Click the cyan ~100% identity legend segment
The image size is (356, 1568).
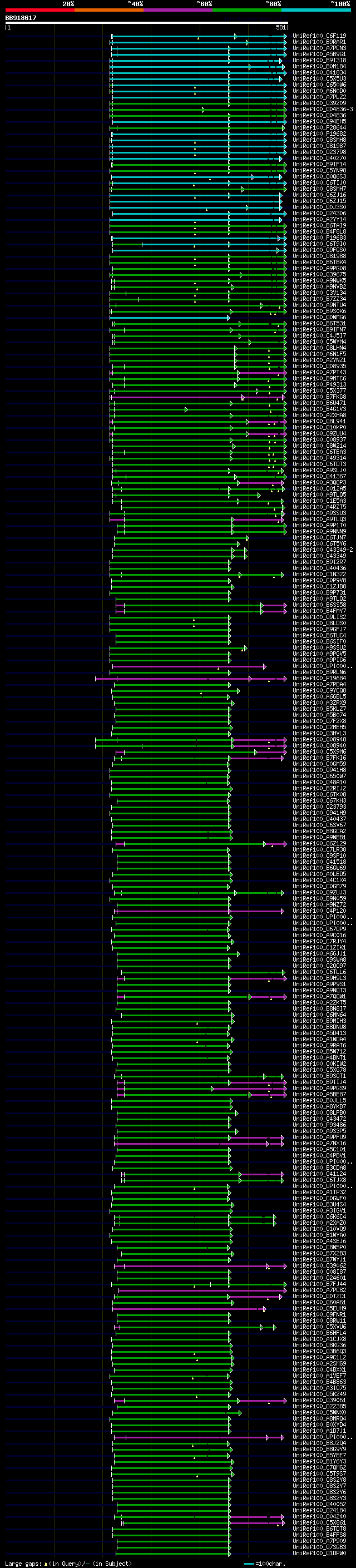click(x=316, y=10)
